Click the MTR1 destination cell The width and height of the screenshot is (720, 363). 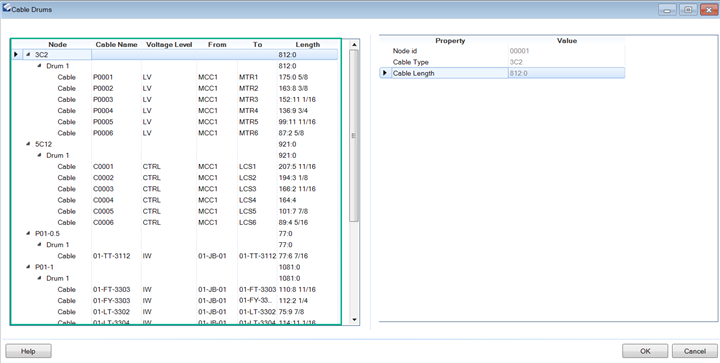tap(248, 77)
